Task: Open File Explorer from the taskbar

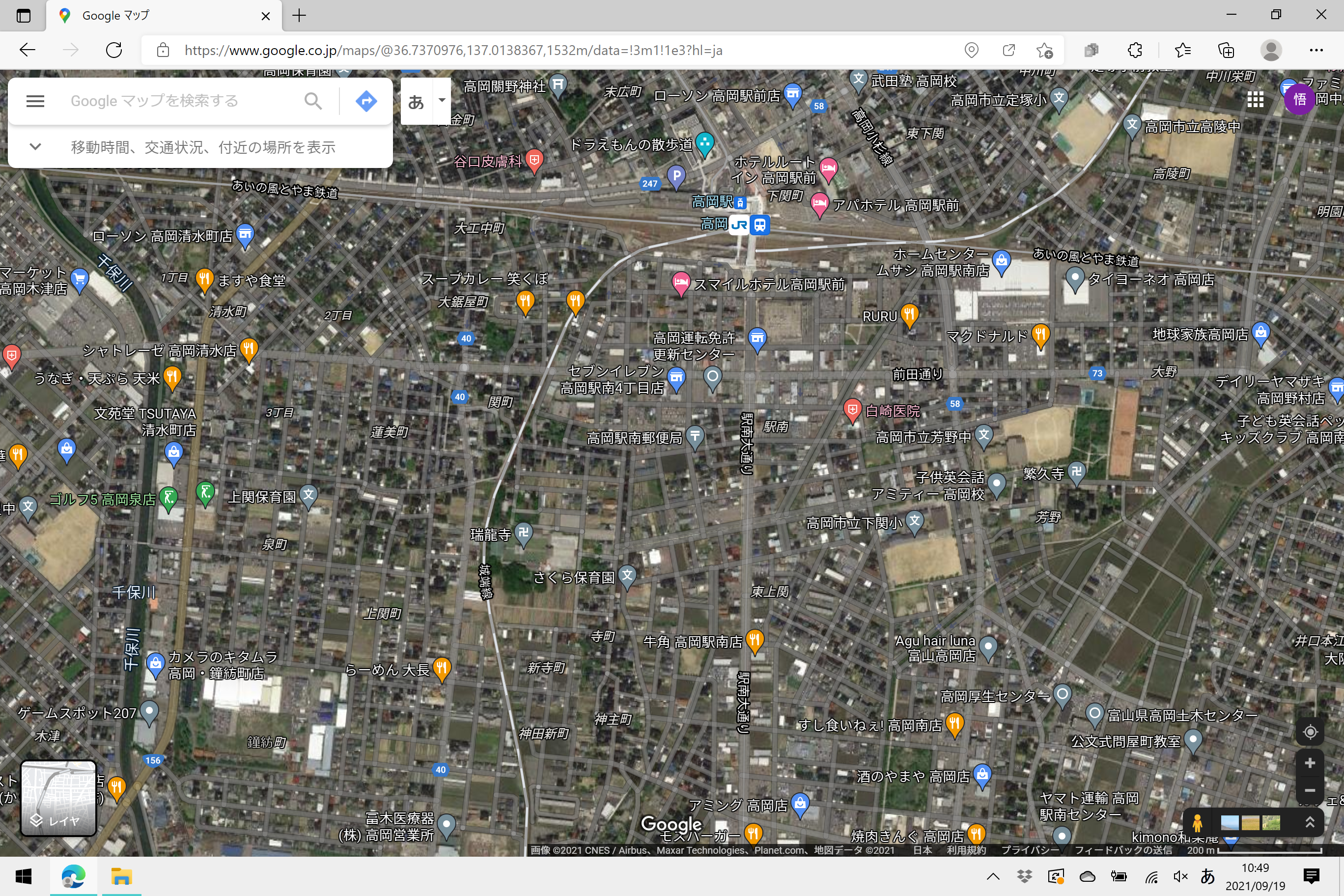Action: (x=121, y=876)
